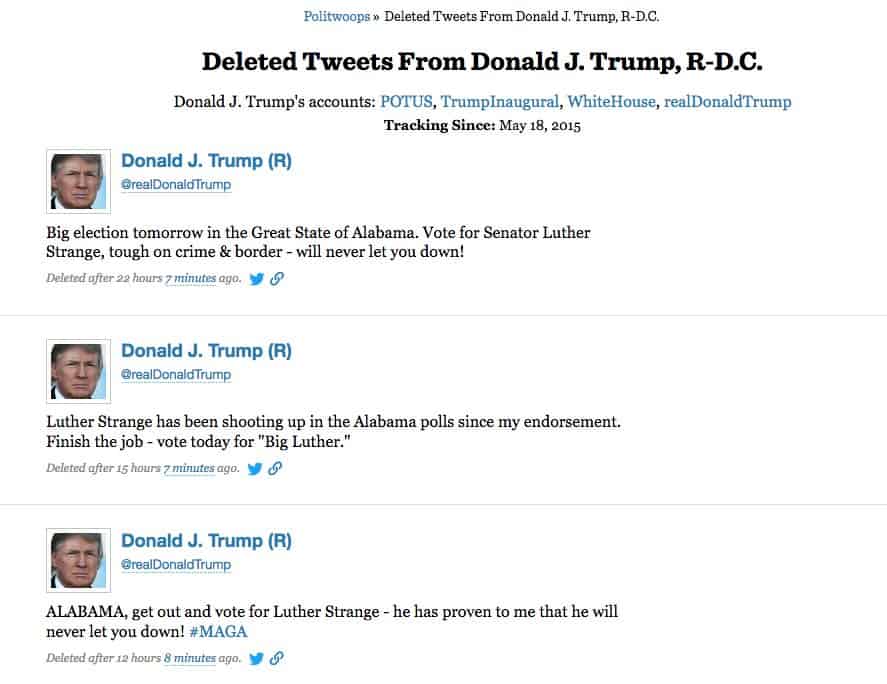
Task: Select the realDonaldTrump account link in header
Action: [727, 102]
